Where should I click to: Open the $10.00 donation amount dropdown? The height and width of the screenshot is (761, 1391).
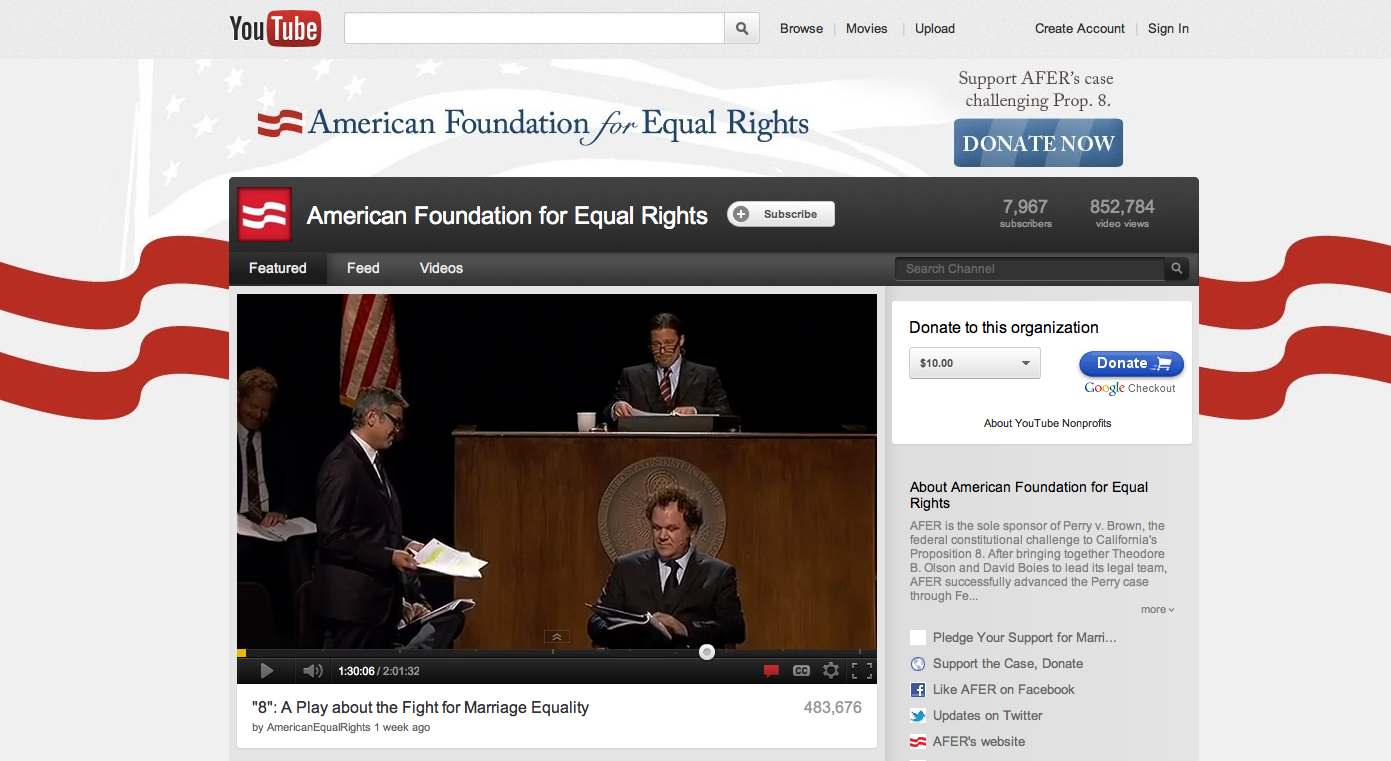(975, 363)
